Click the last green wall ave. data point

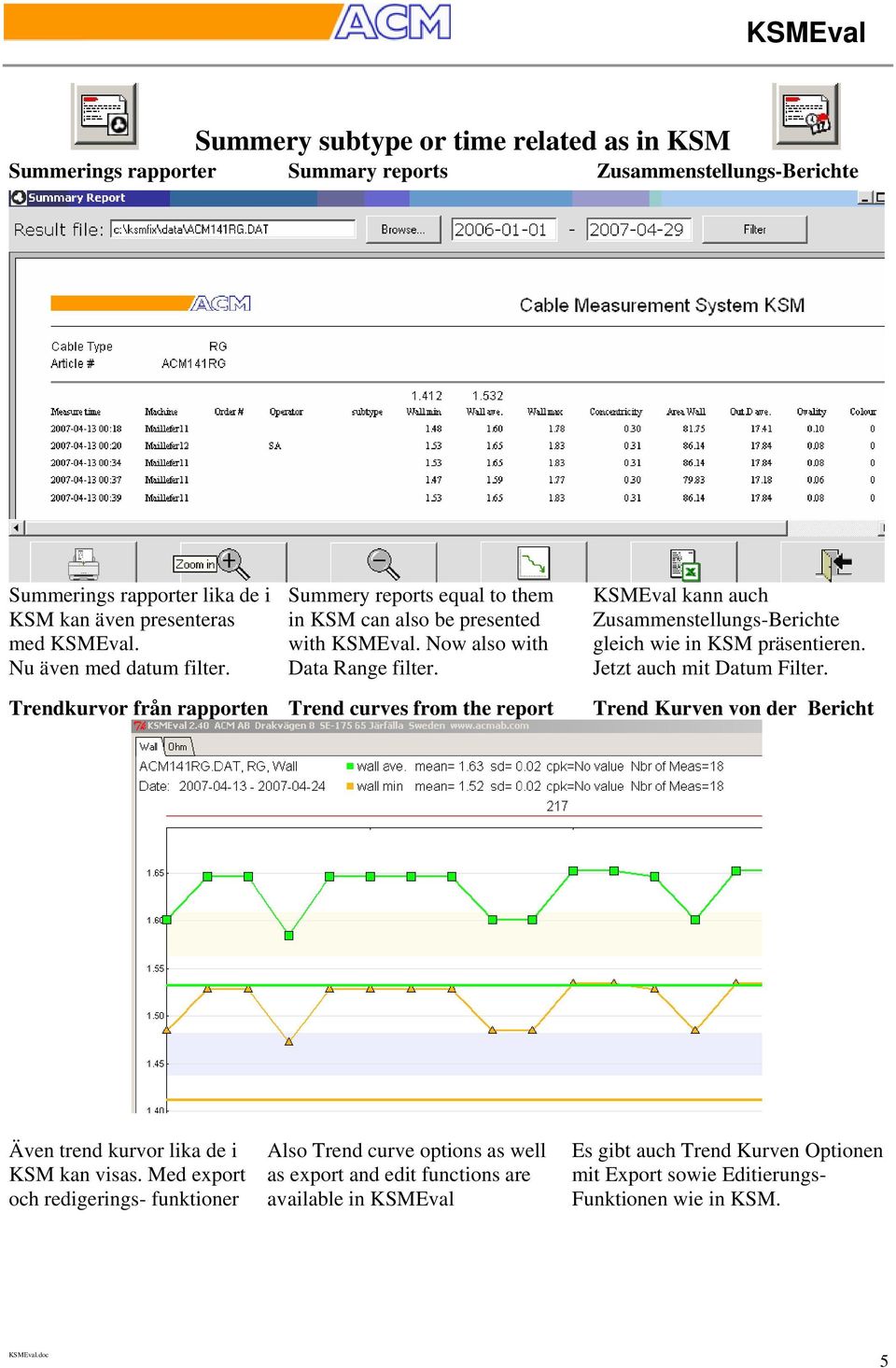coord(735,870)
